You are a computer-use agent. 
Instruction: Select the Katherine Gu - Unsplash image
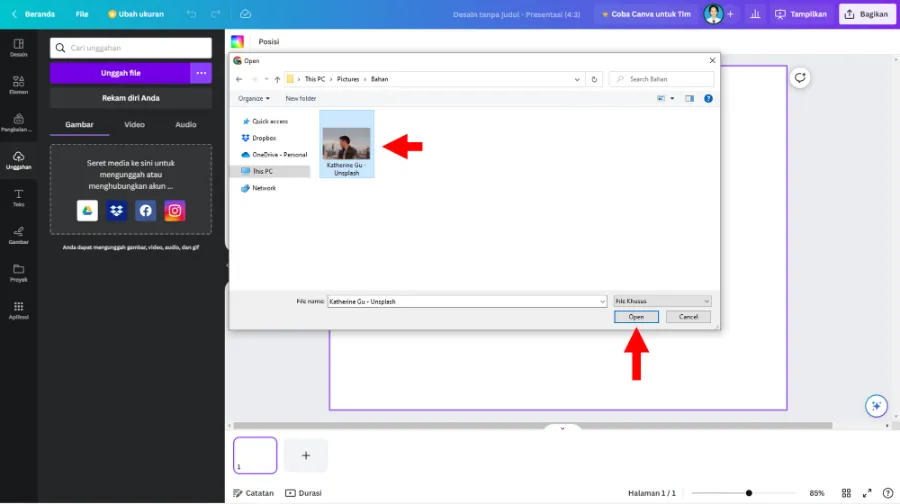point(347,145)
